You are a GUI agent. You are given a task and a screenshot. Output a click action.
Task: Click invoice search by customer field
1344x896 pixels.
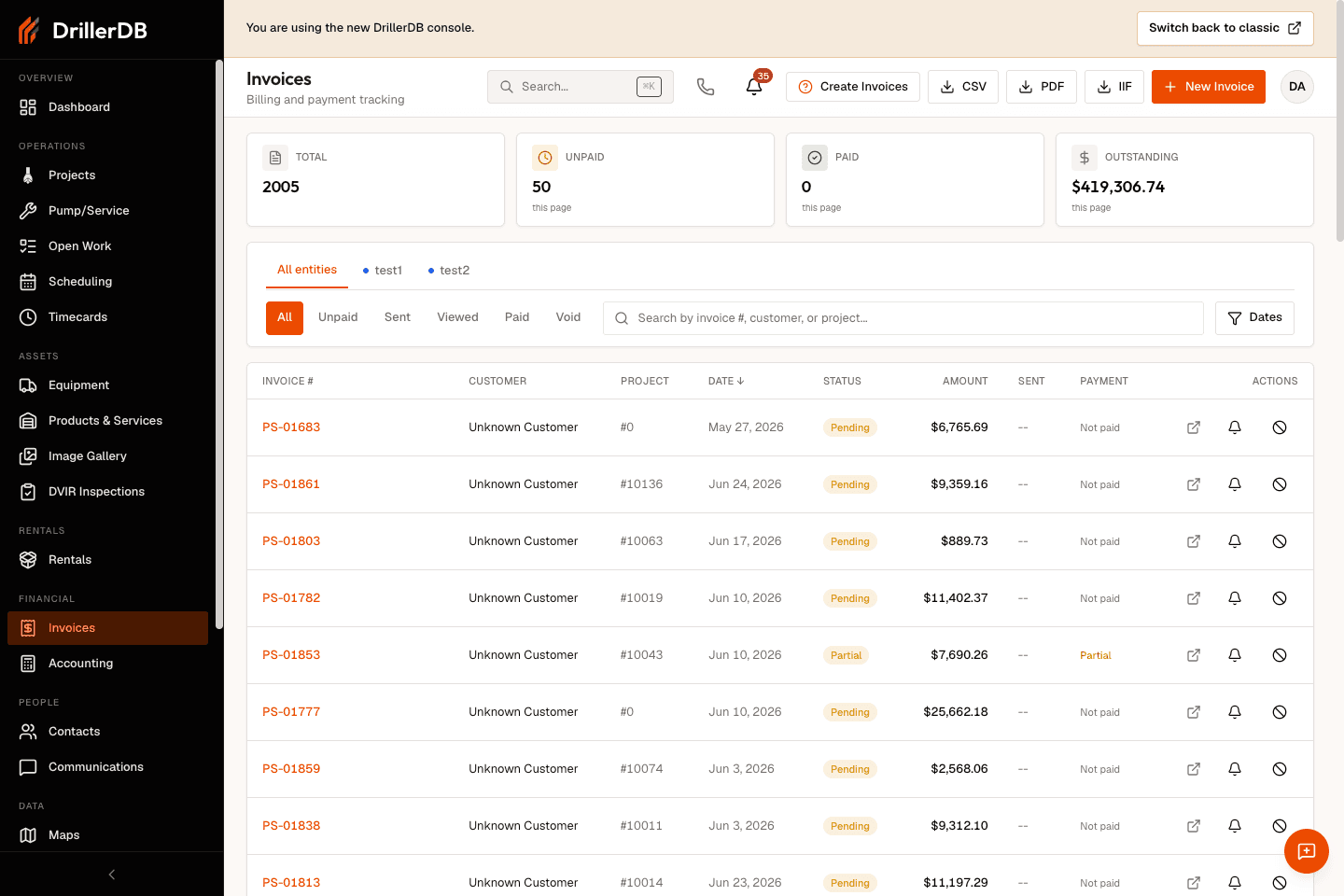(x=903, y=318)
